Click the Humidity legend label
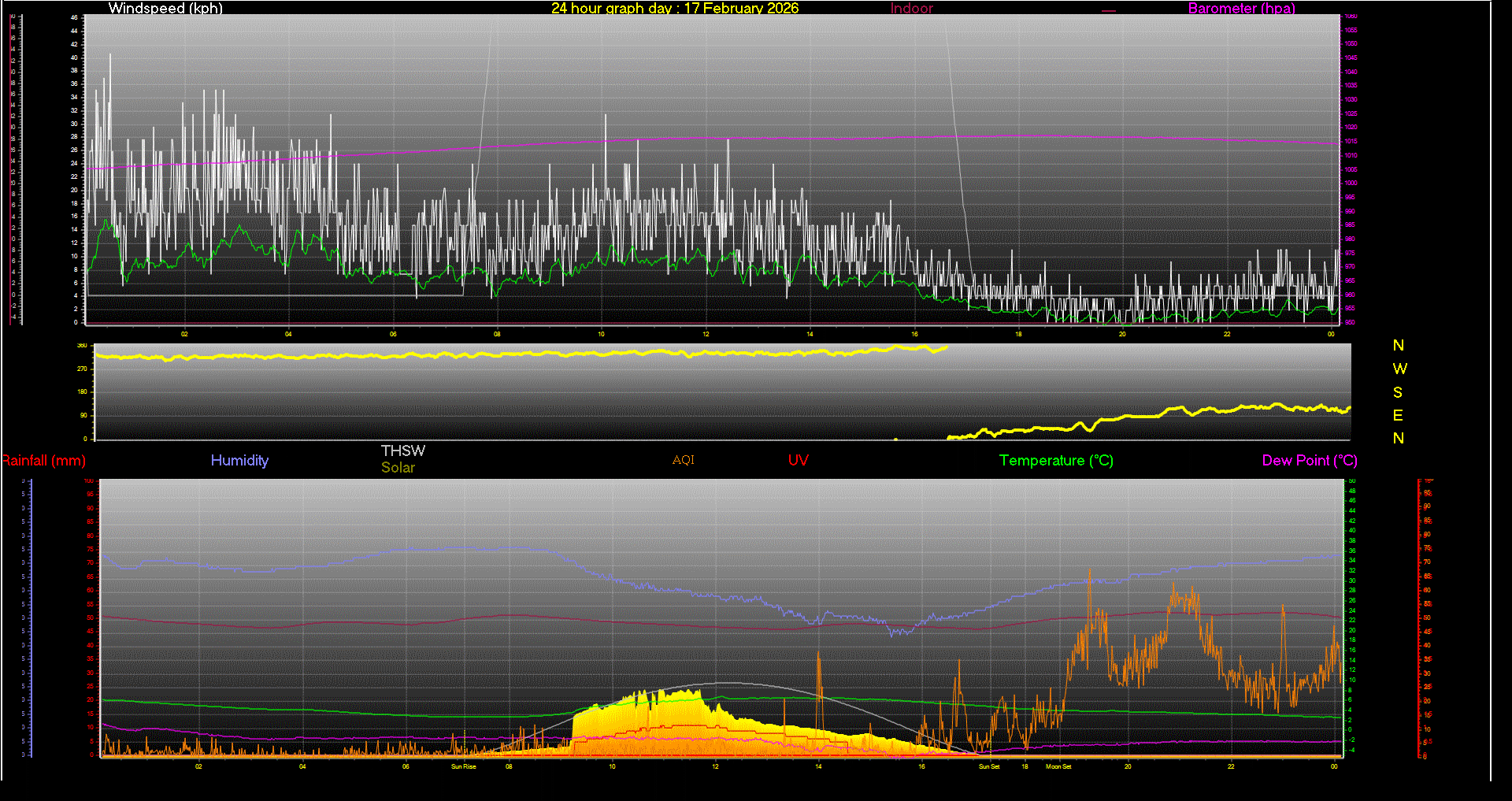1512x801 pixels. click(x=239, y=461)
